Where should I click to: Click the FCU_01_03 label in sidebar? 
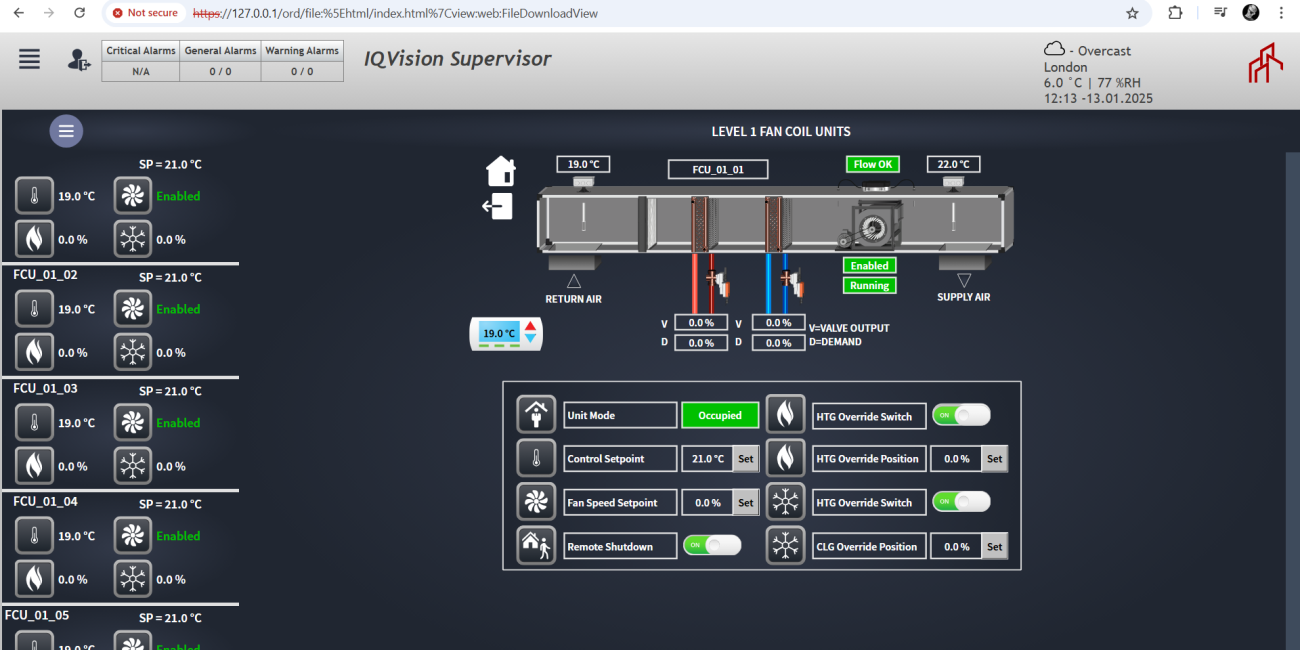click(x=45, y=388)
